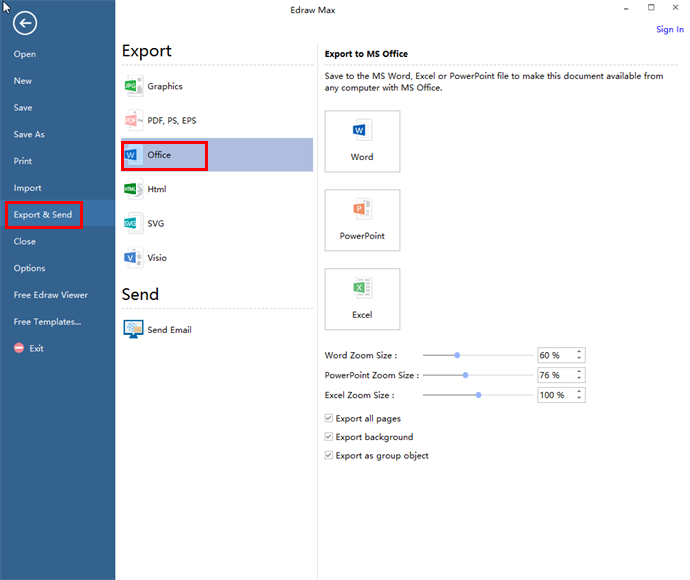
Task: Select Export & Send in sidebar
Action: pos(43,215)
